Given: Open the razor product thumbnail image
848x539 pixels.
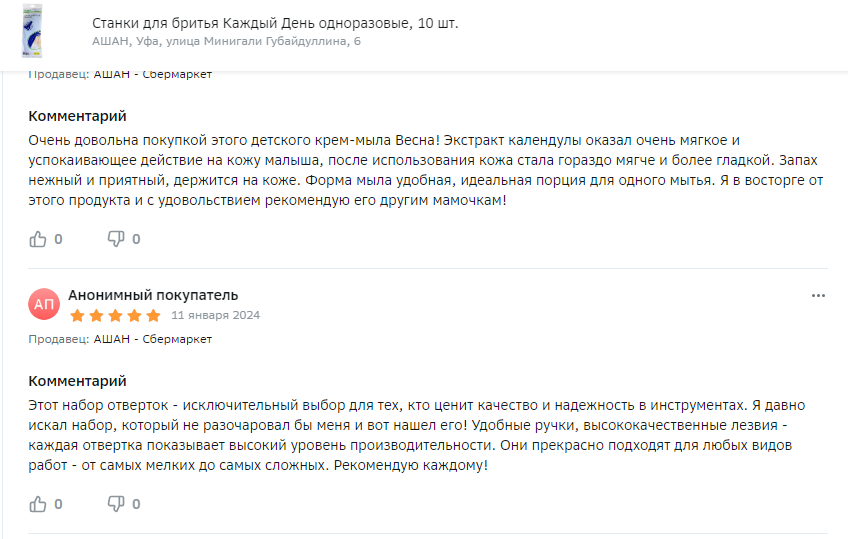Looking at the screenshot, I should pos(32,31).
